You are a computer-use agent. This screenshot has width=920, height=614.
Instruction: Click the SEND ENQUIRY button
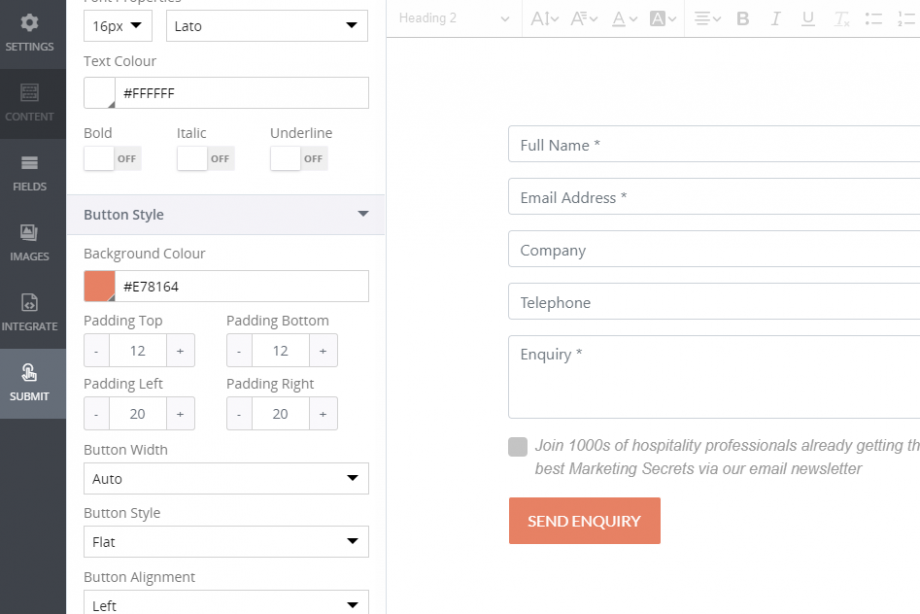584,520
